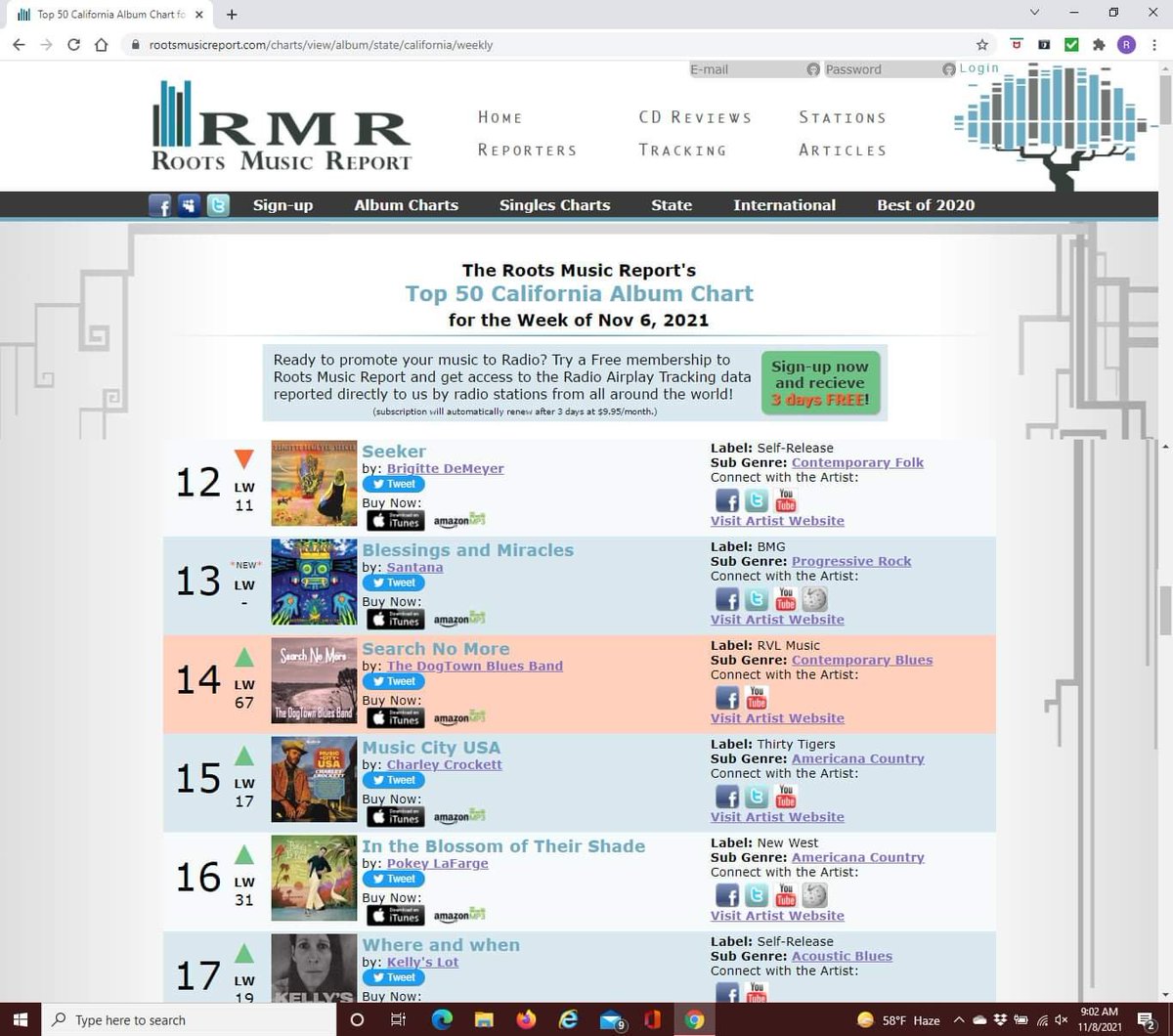
Task: Click the Windows taskbar search box
Action: pyautogui.click(x=190, y=1019)
